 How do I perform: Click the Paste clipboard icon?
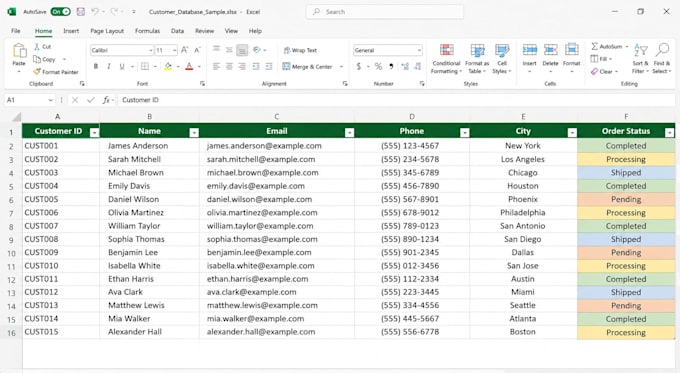pos(19,51)
